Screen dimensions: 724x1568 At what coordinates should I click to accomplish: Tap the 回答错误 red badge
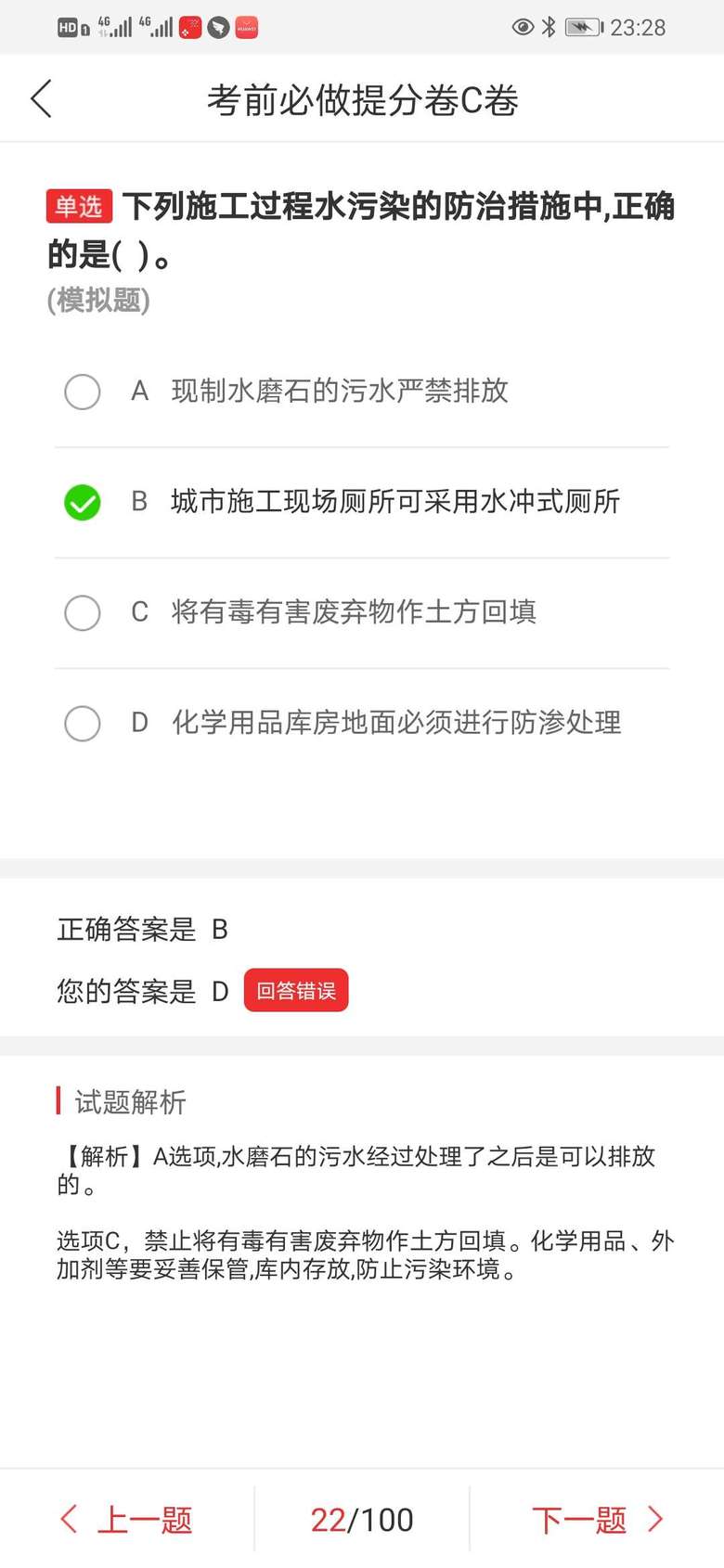pos(296,990)
